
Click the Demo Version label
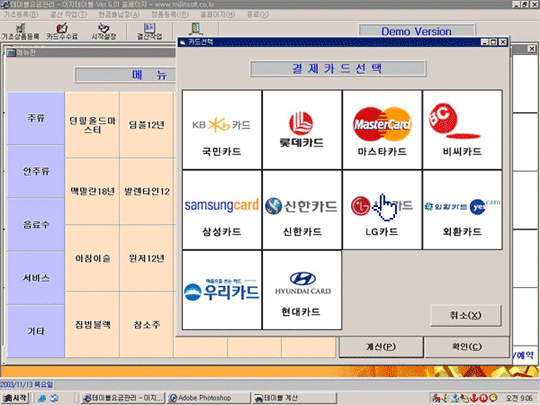416,31
